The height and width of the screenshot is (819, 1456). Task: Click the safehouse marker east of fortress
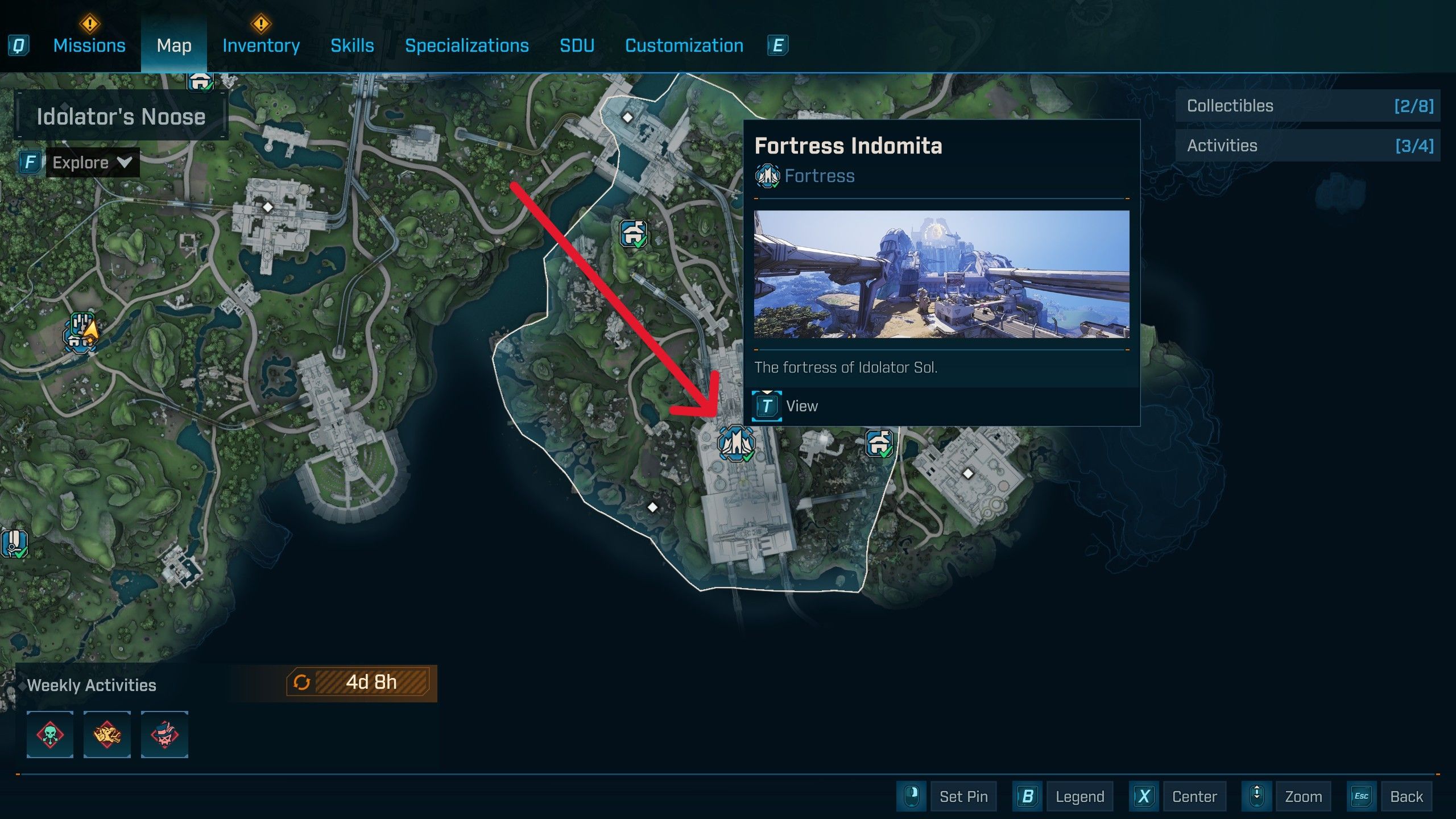[x=879, y=443]
